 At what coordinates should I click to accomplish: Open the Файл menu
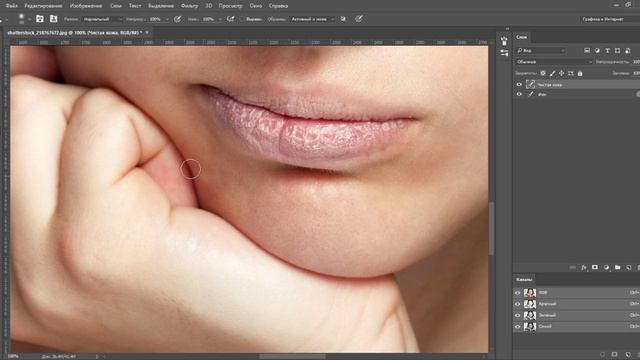click(12, 6)
